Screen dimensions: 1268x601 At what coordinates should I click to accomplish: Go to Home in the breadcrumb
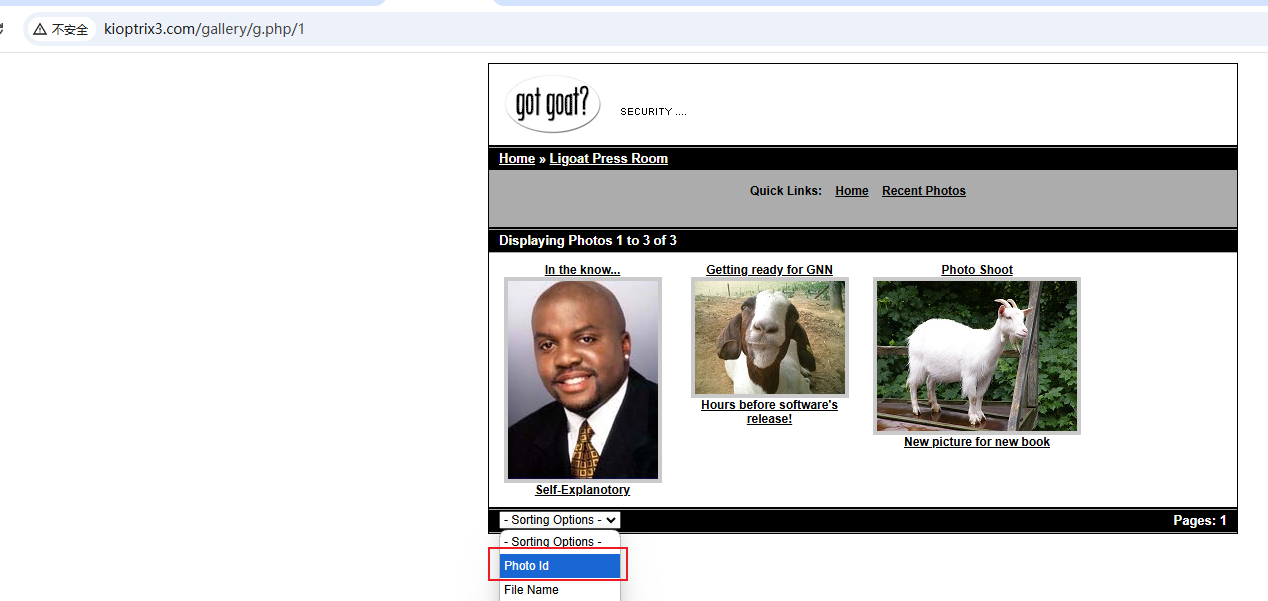(517, 159)
